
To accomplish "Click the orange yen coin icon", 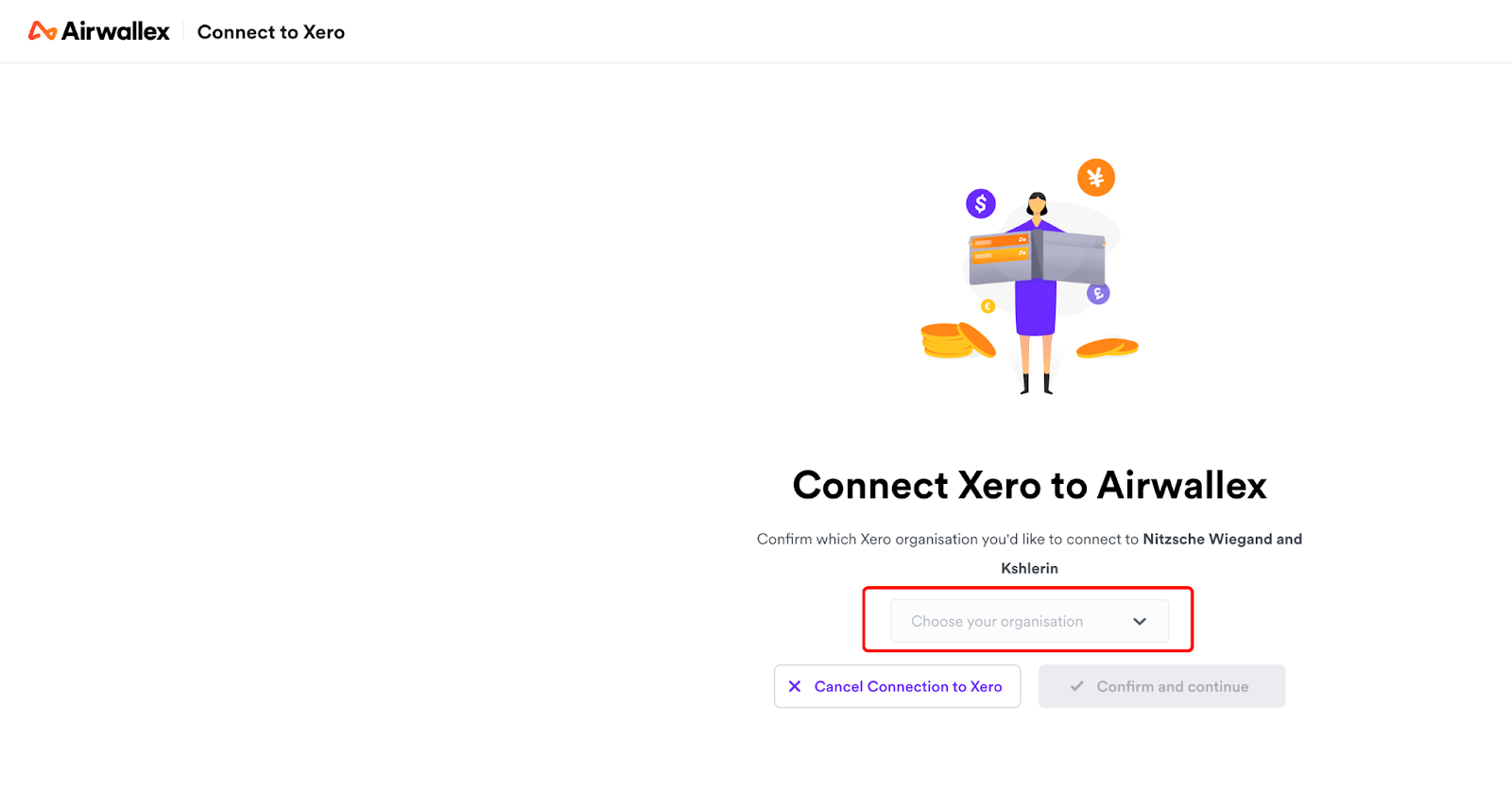I will (1096, 177).
